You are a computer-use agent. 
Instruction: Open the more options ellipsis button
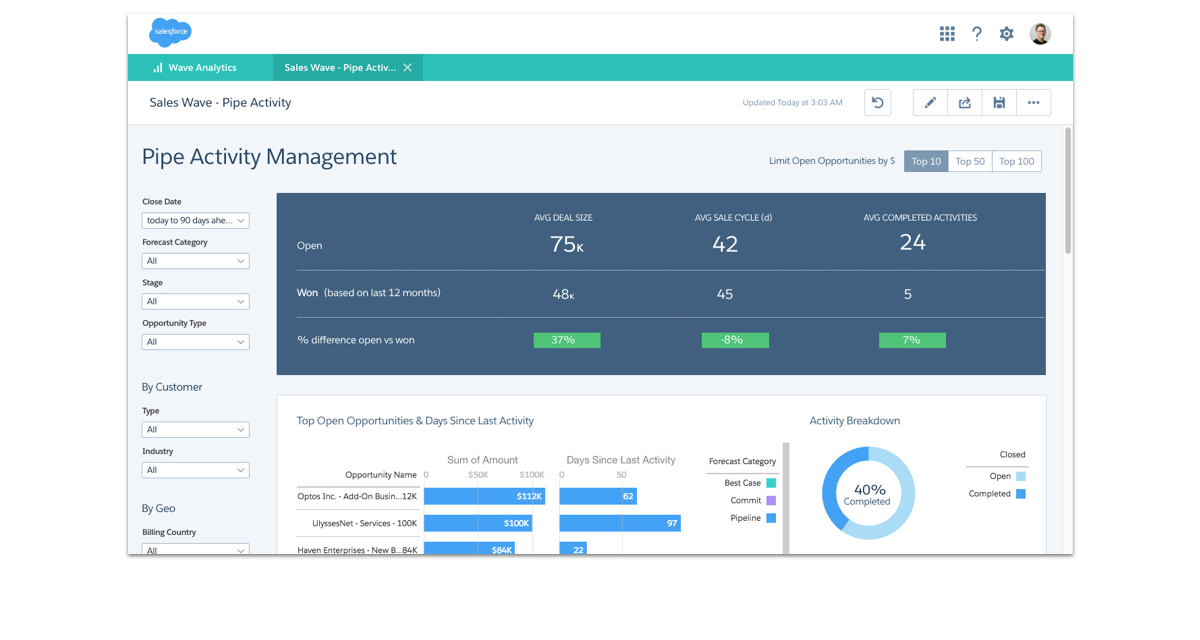(1033, 102)
